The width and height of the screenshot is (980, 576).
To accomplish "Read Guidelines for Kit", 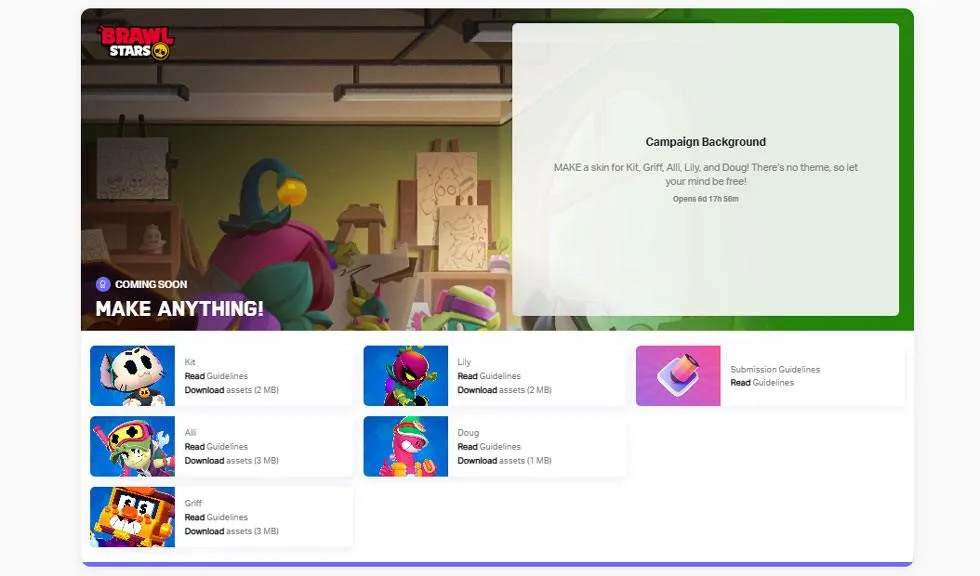I will click(216, 376).
